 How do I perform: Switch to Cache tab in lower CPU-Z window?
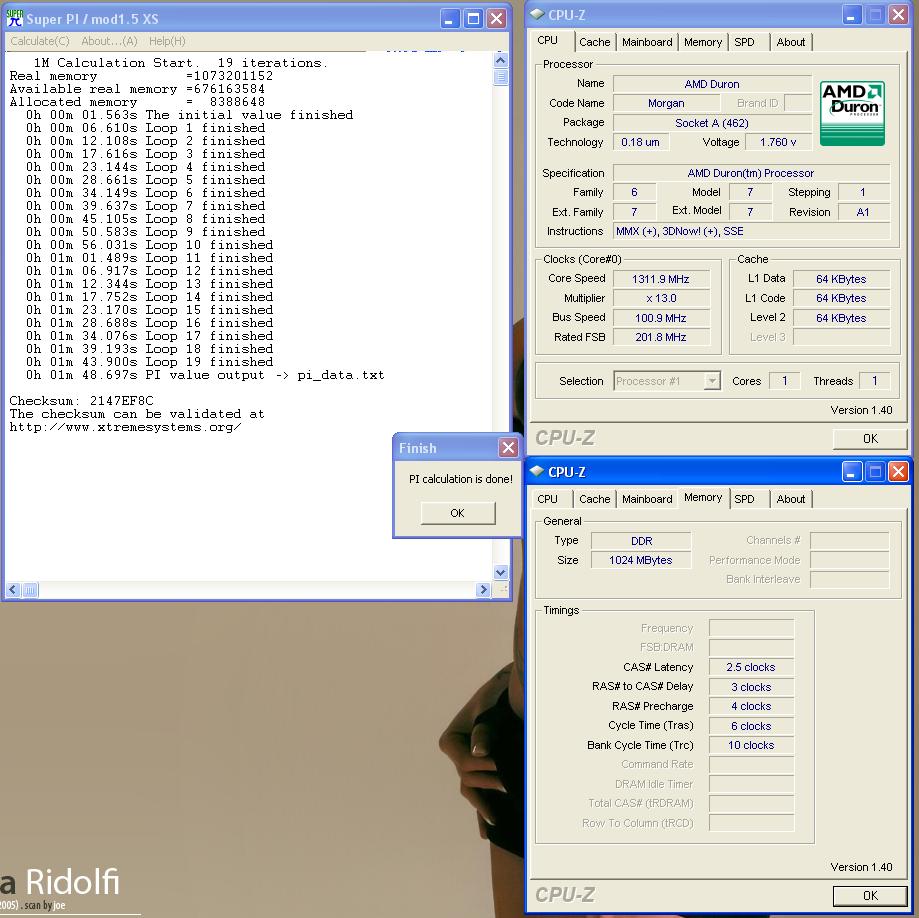click(x=594, y=499)
